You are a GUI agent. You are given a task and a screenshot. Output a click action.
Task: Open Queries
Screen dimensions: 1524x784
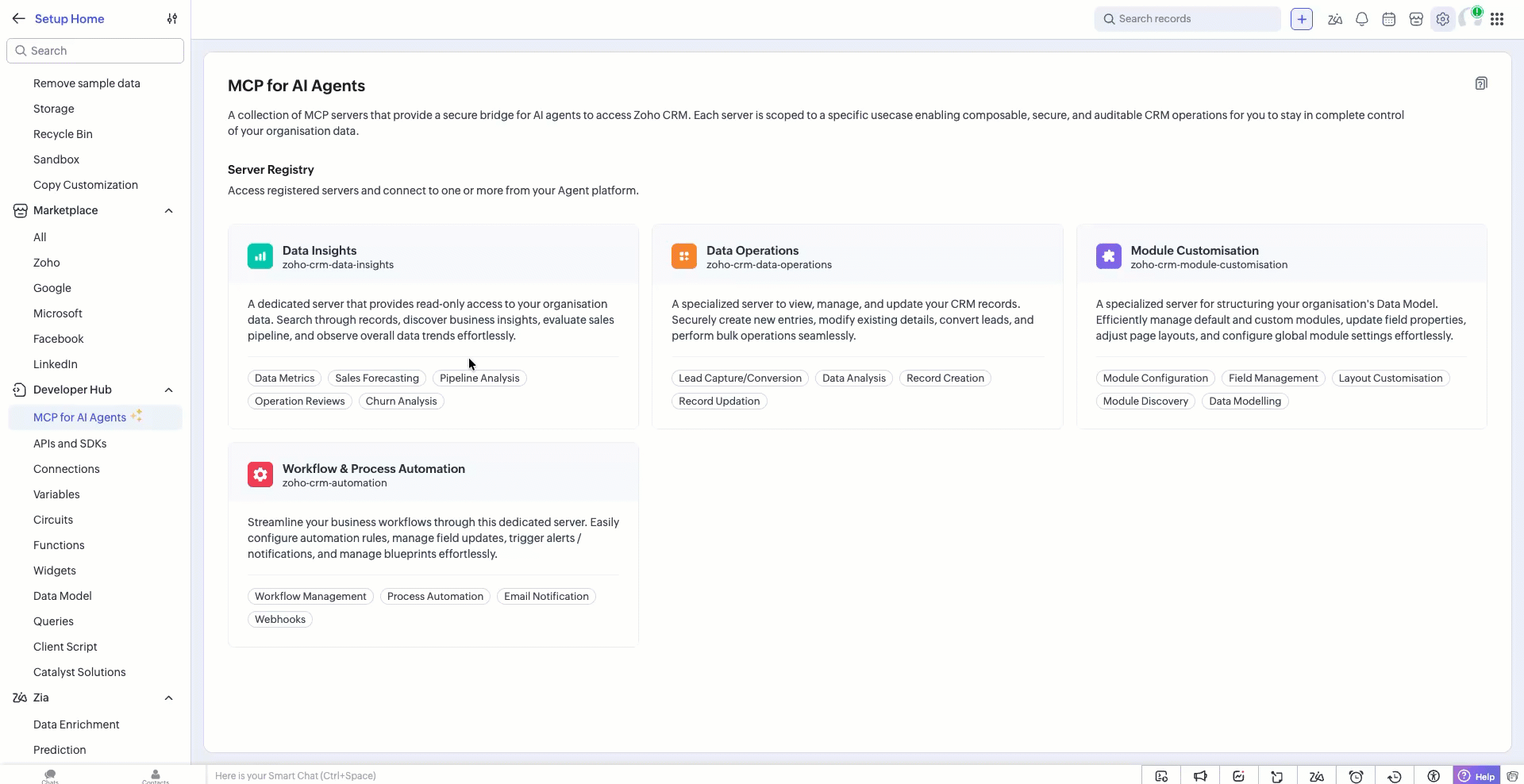(53, 621)
